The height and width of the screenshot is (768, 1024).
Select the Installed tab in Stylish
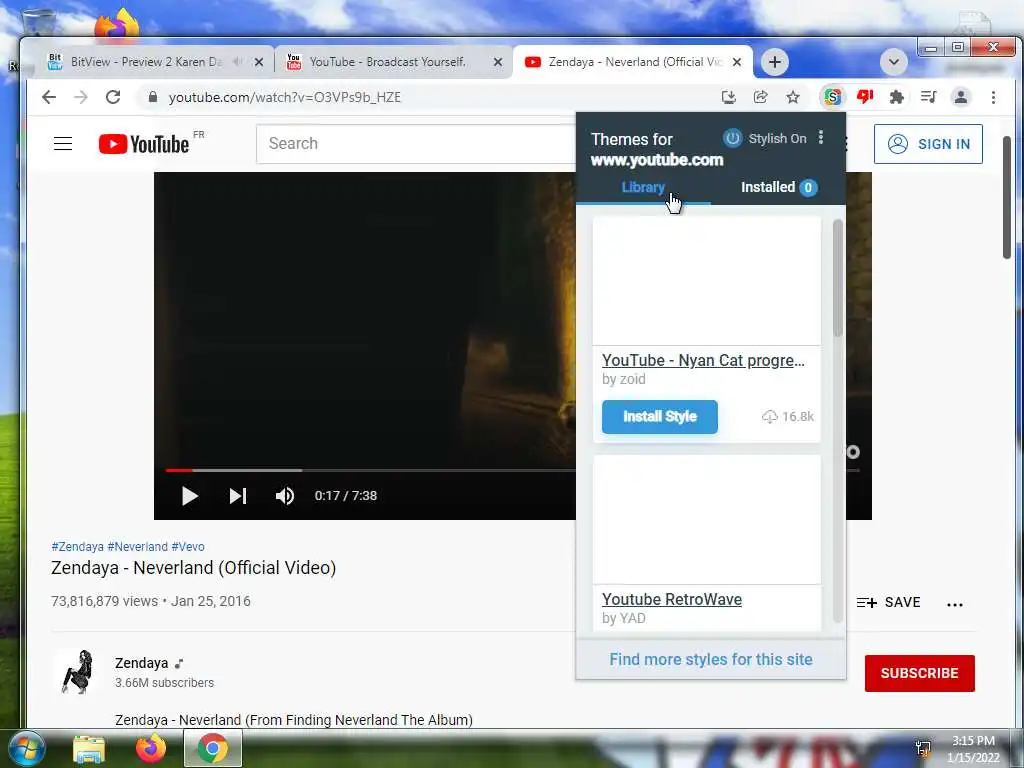pos(778,187)
